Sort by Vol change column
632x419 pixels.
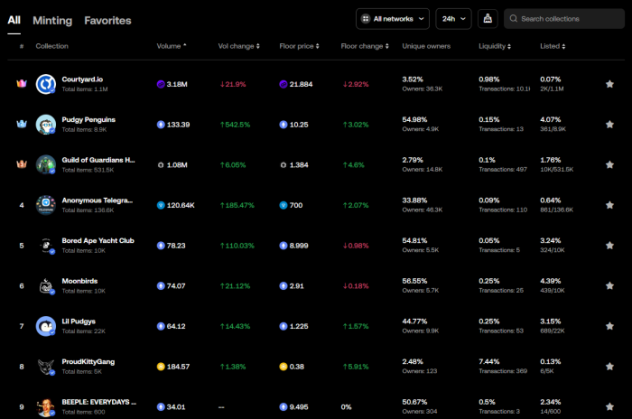click(239, 46)
